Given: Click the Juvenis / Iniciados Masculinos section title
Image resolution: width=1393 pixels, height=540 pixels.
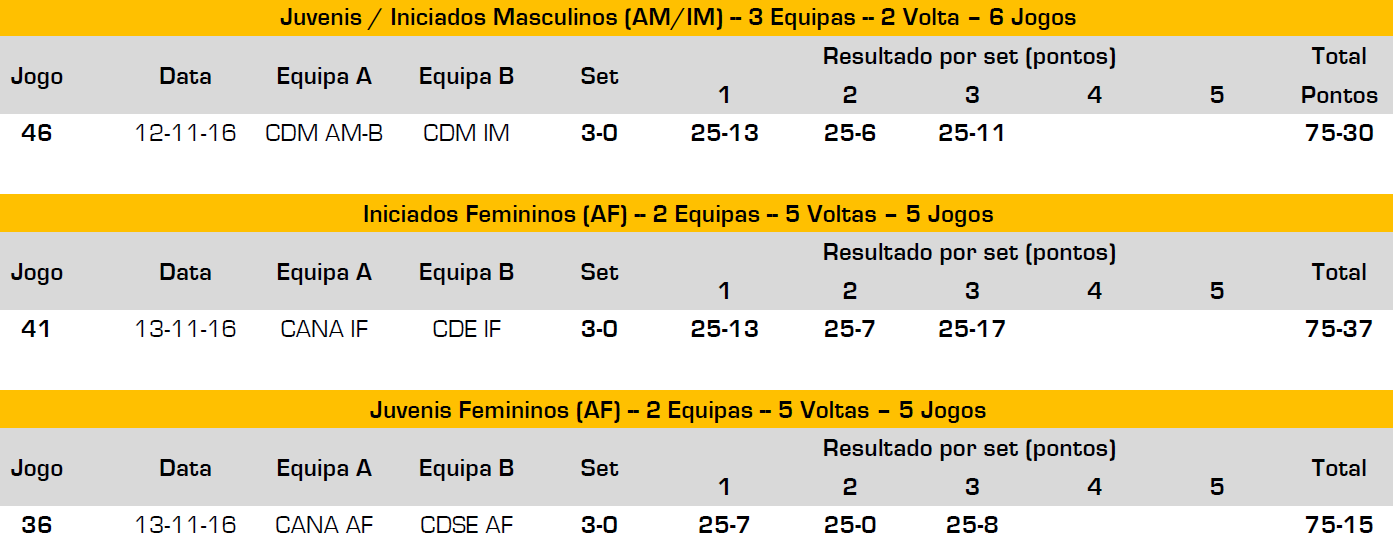Looking at the screenshot, I should tap(677, 17).
